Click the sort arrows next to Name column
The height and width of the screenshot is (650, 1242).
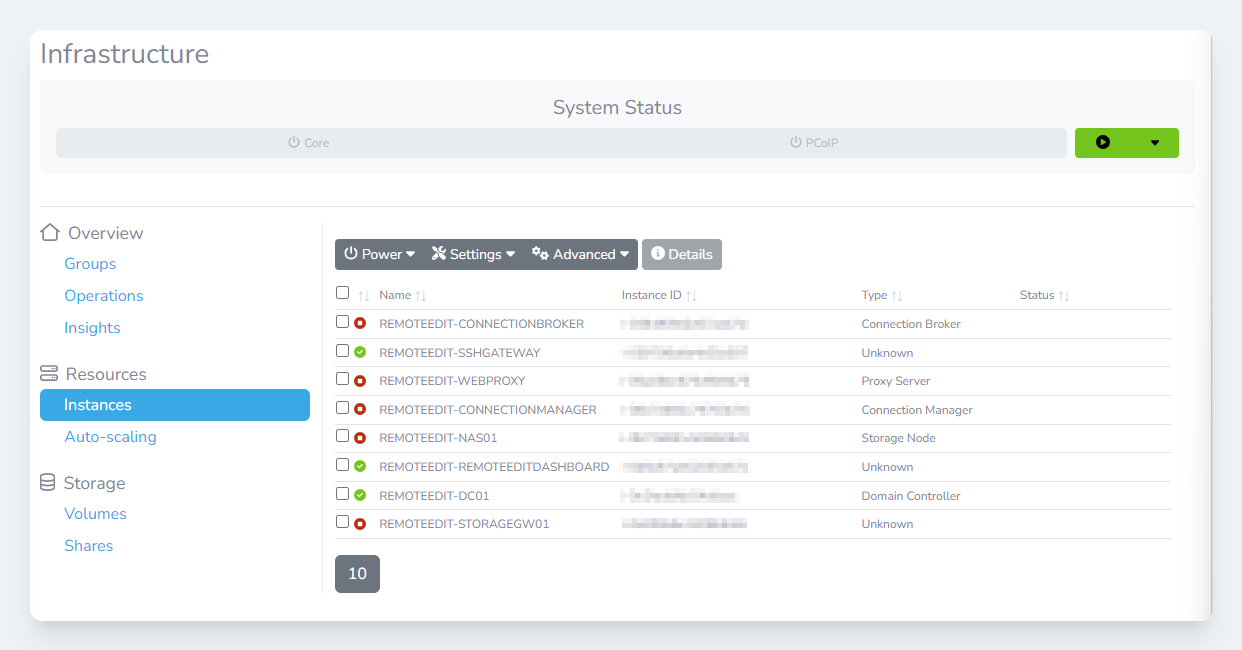click(x=421, y=296)
